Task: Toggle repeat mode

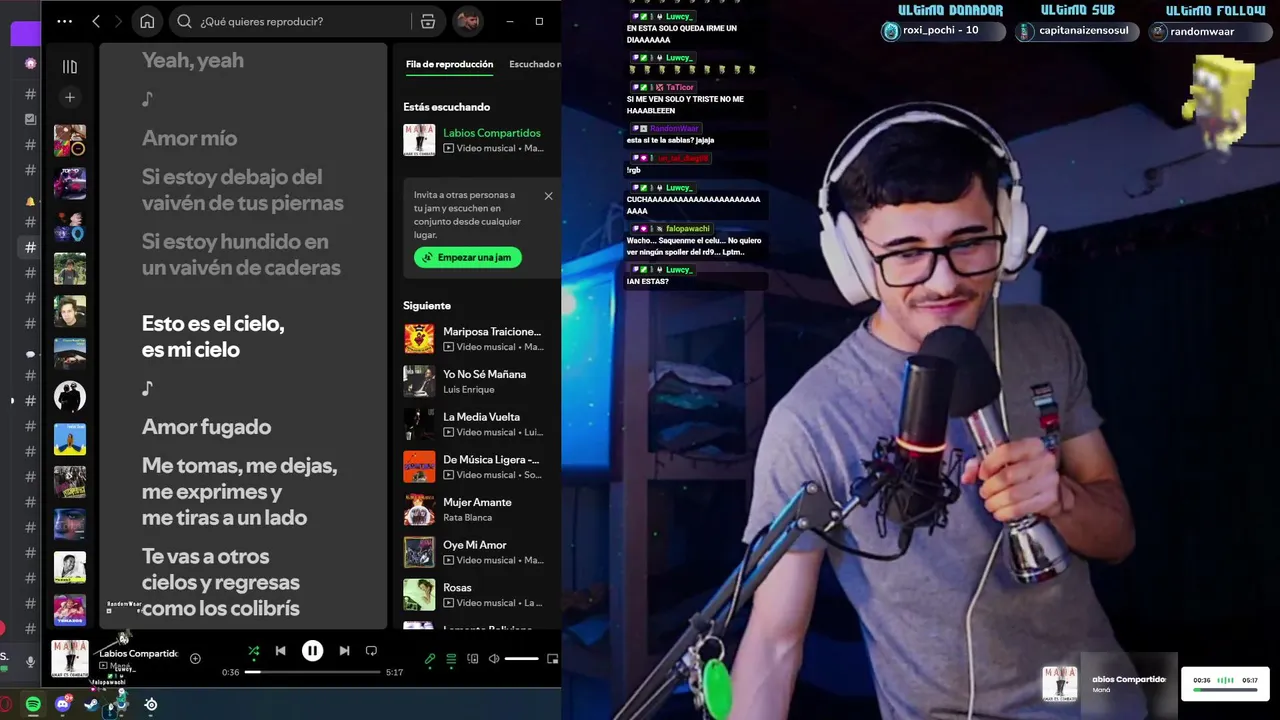Action: (371, 651)
